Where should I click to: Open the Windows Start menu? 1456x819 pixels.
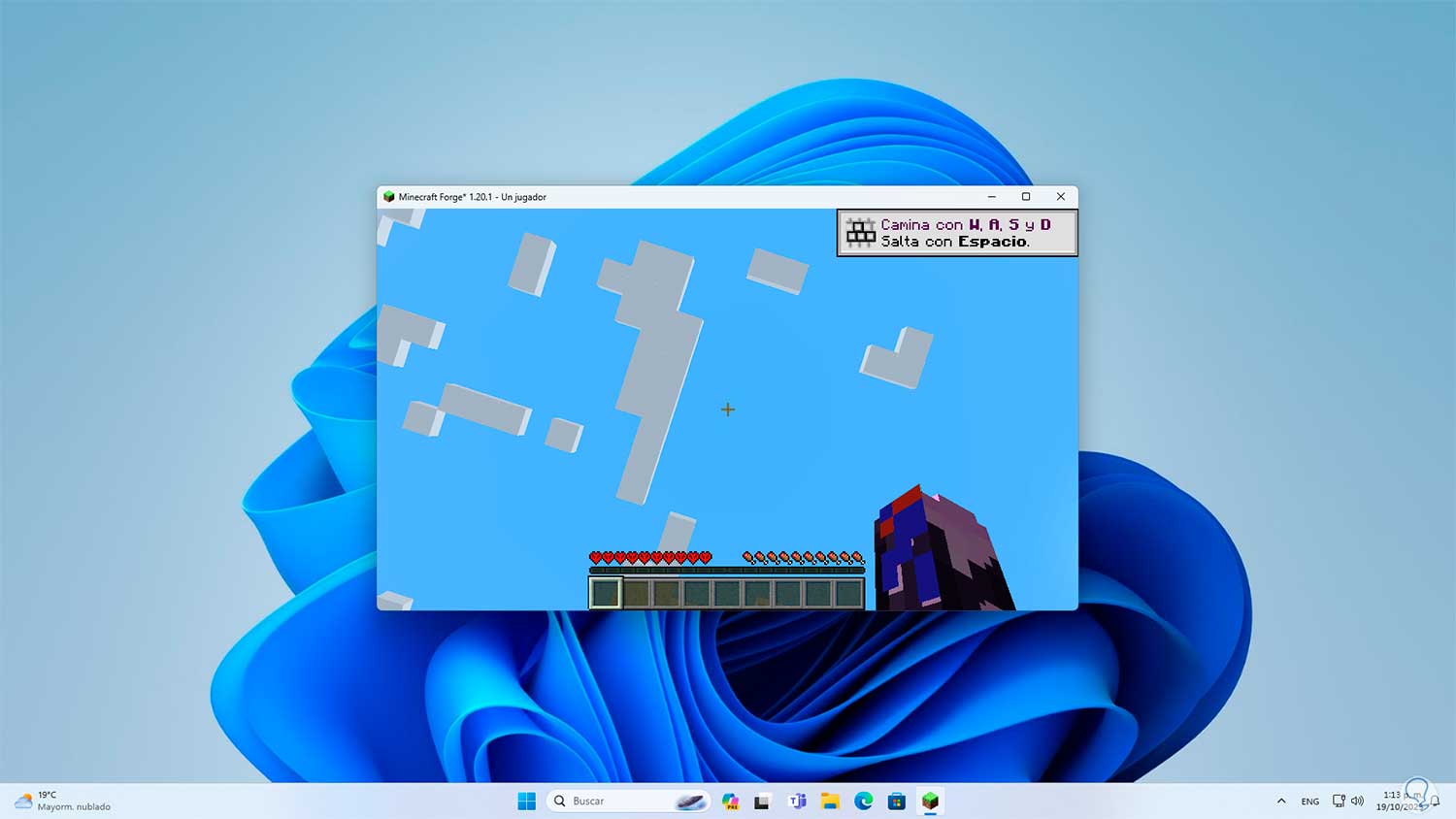(x=527, y=801)
